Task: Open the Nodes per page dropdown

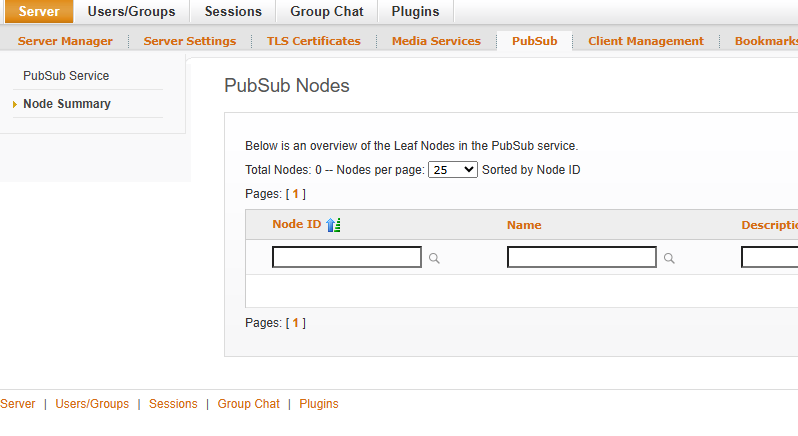Action: (x=453, y=170)
